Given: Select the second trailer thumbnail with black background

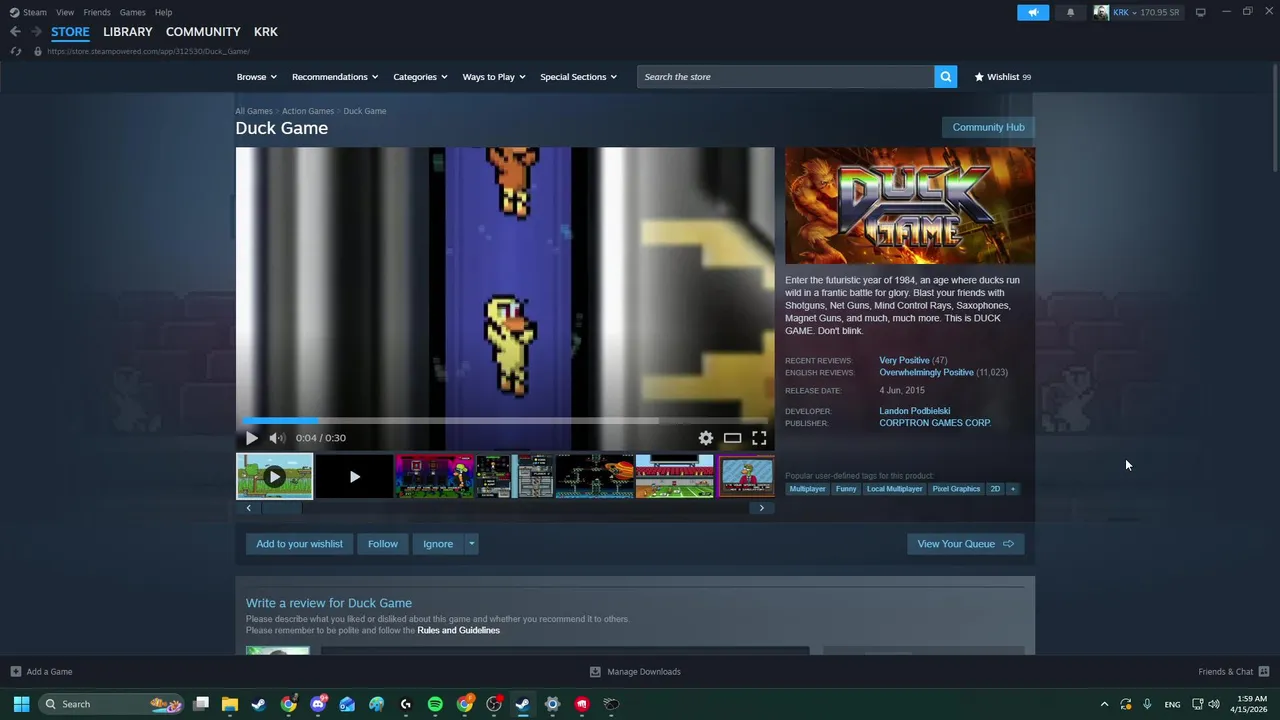Looking at the screenshot, I should pyautogui.click(x=354, y=476).
